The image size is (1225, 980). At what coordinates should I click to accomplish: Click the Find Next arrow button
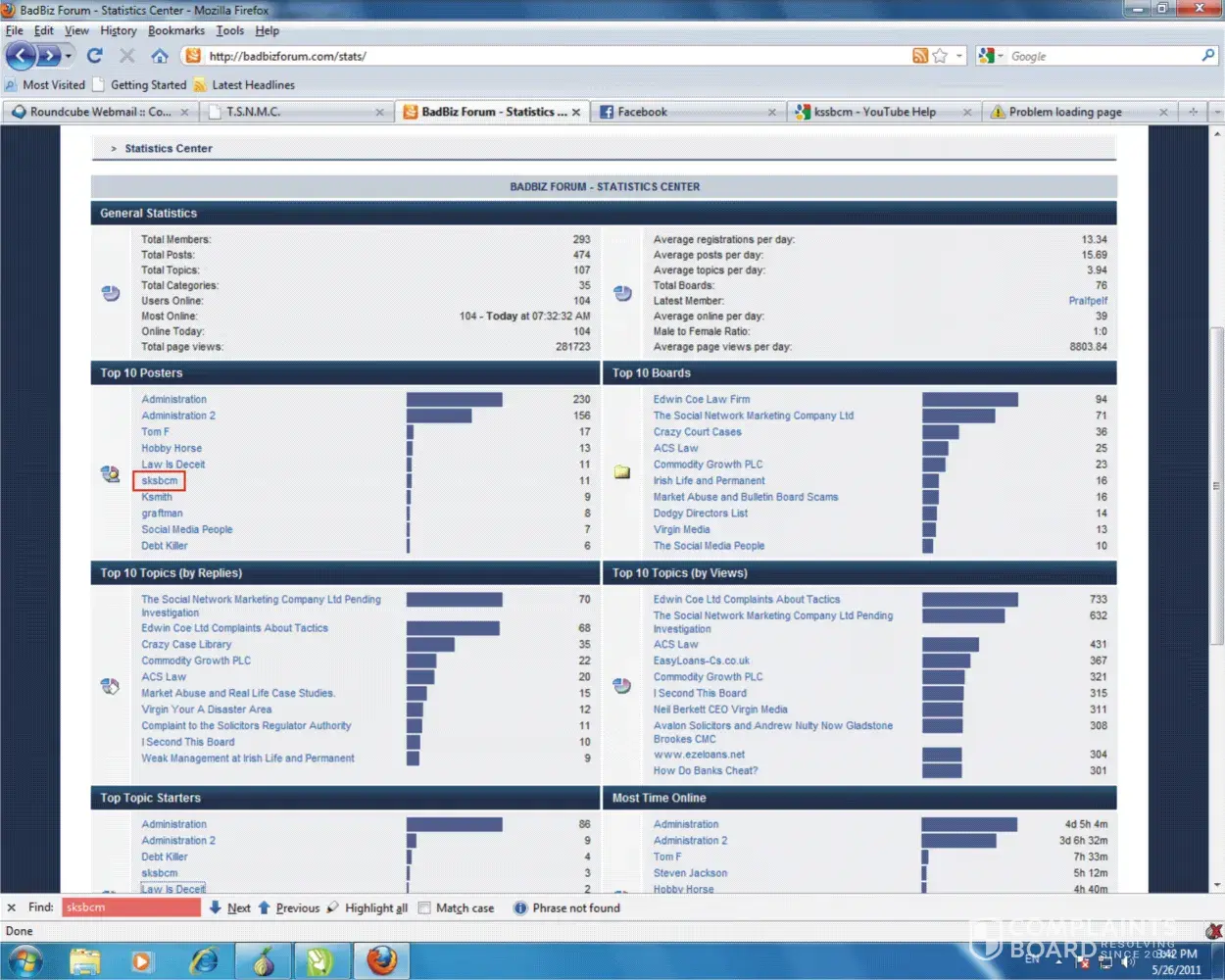229,907
